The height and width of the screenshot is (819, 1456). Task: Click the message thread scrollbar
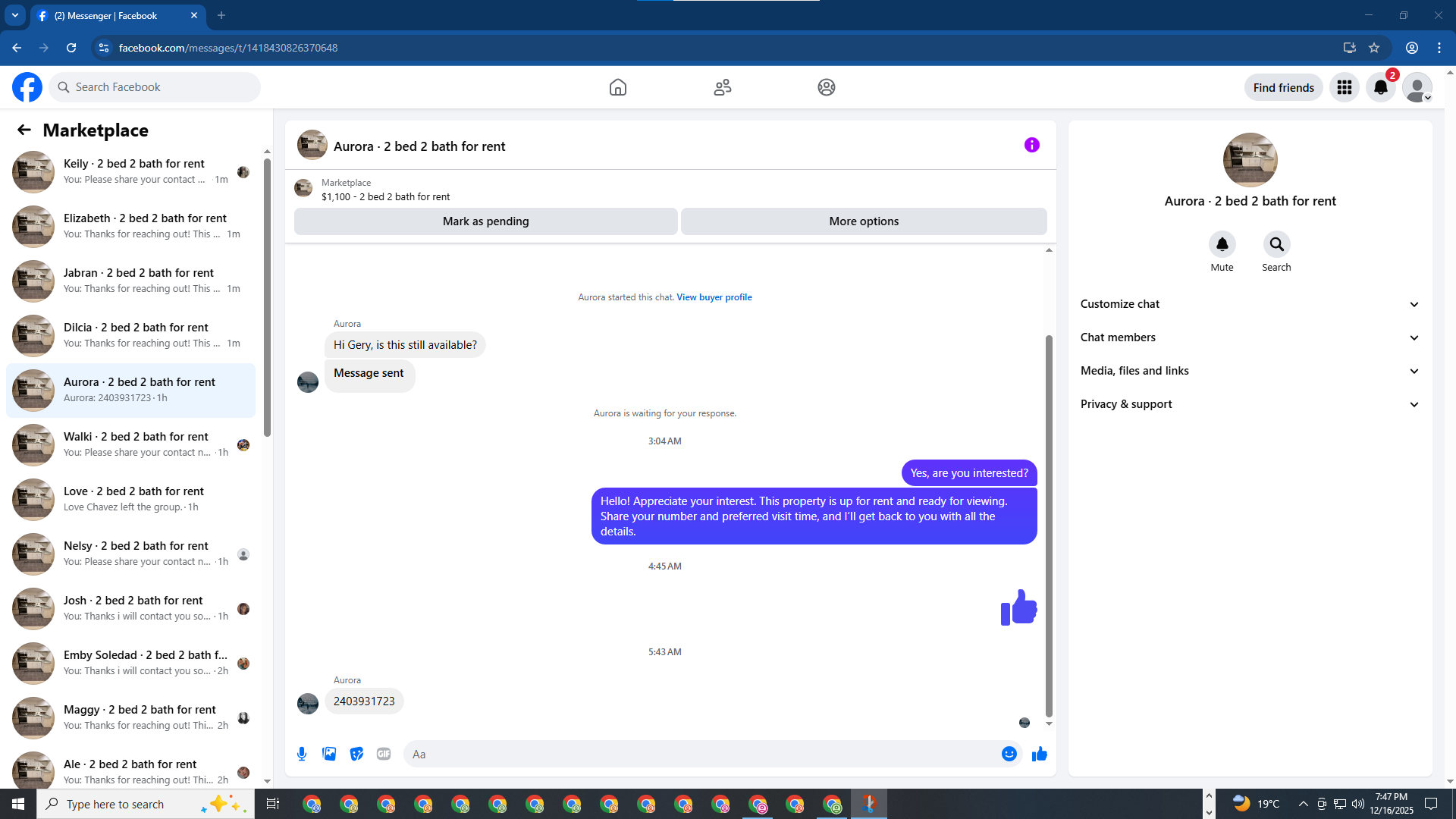point(1049,526)
